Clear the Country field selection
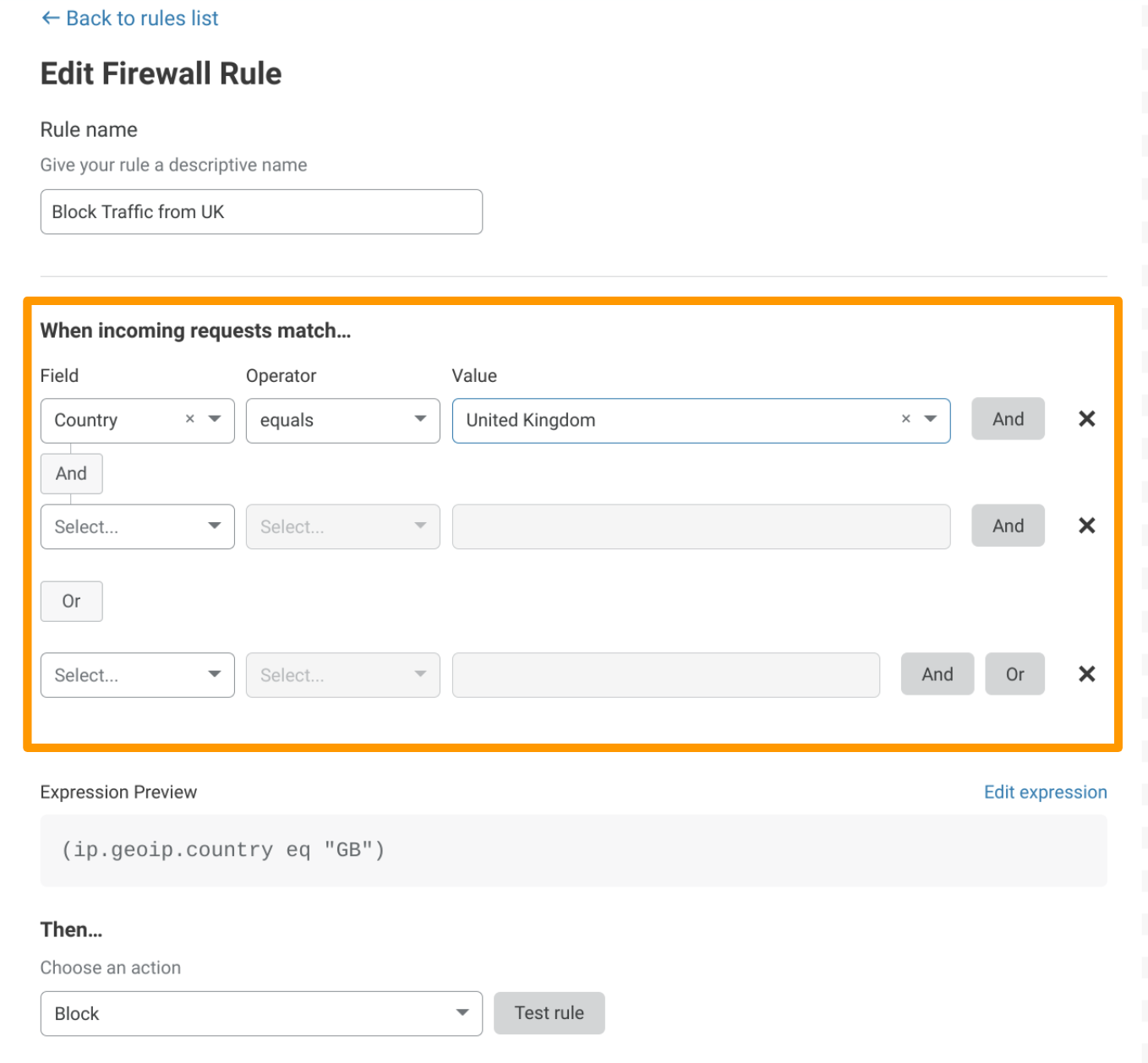This screenshot has width=1148, height=1063. tap(190, 419)
